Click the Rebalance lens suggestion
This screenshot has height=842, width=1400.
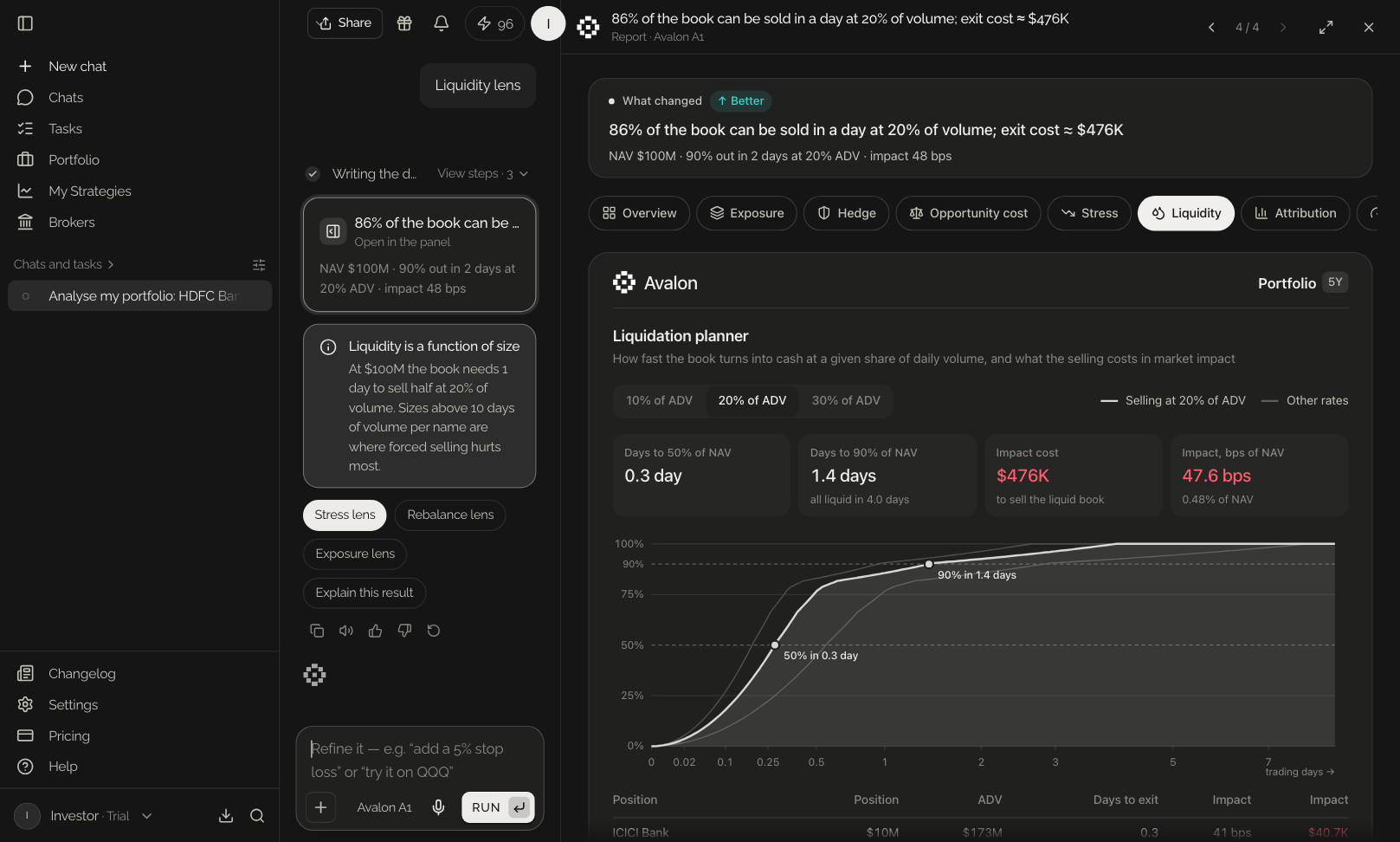pyautogui.click(x=450, y=515)
